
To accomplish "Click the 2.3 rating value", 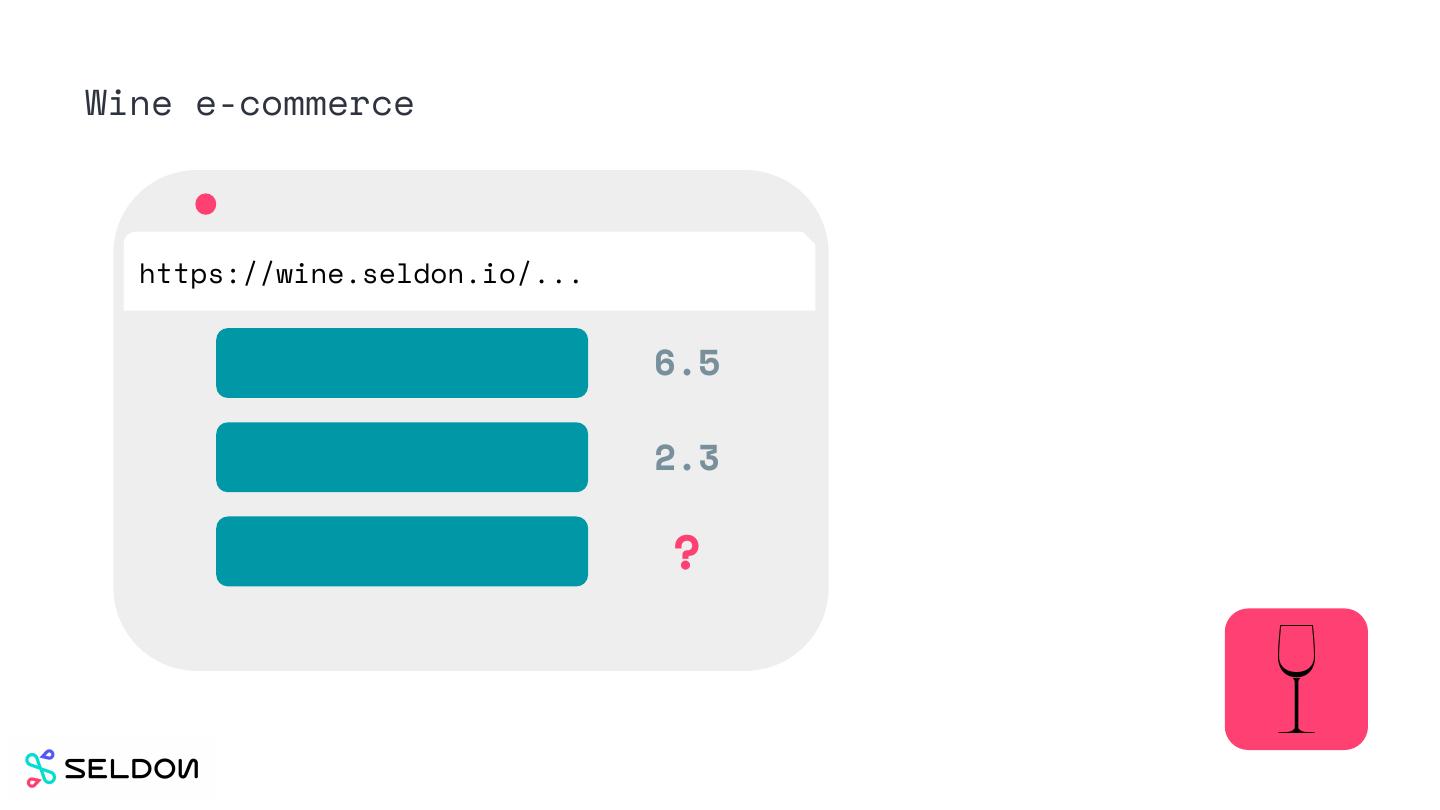I will point(686,458).
